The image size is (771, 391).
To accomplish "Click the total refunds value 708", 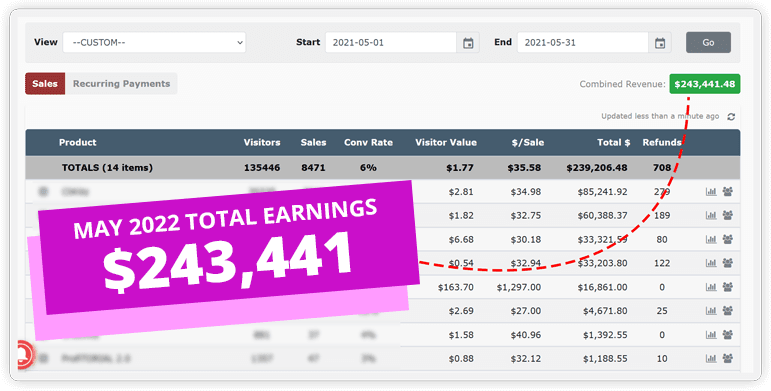I will (x=662, y=168).
